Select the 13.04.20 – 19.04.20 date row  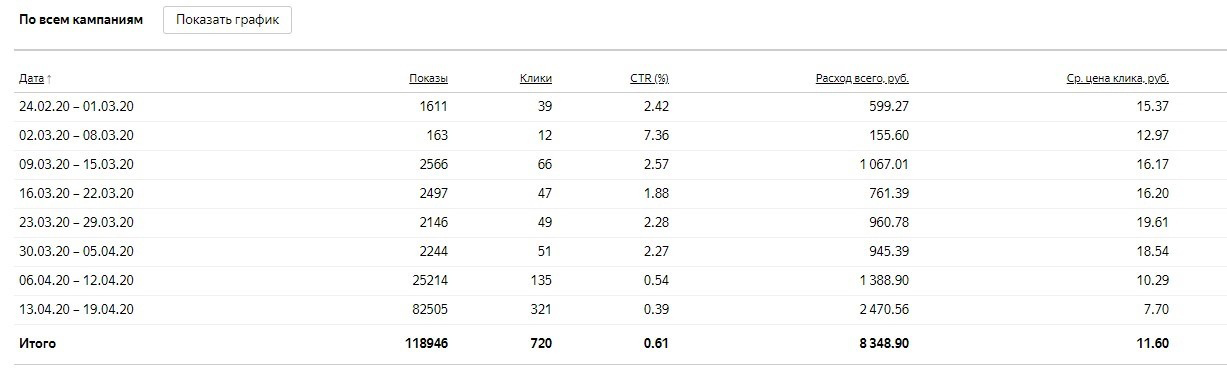click(620, 310)
